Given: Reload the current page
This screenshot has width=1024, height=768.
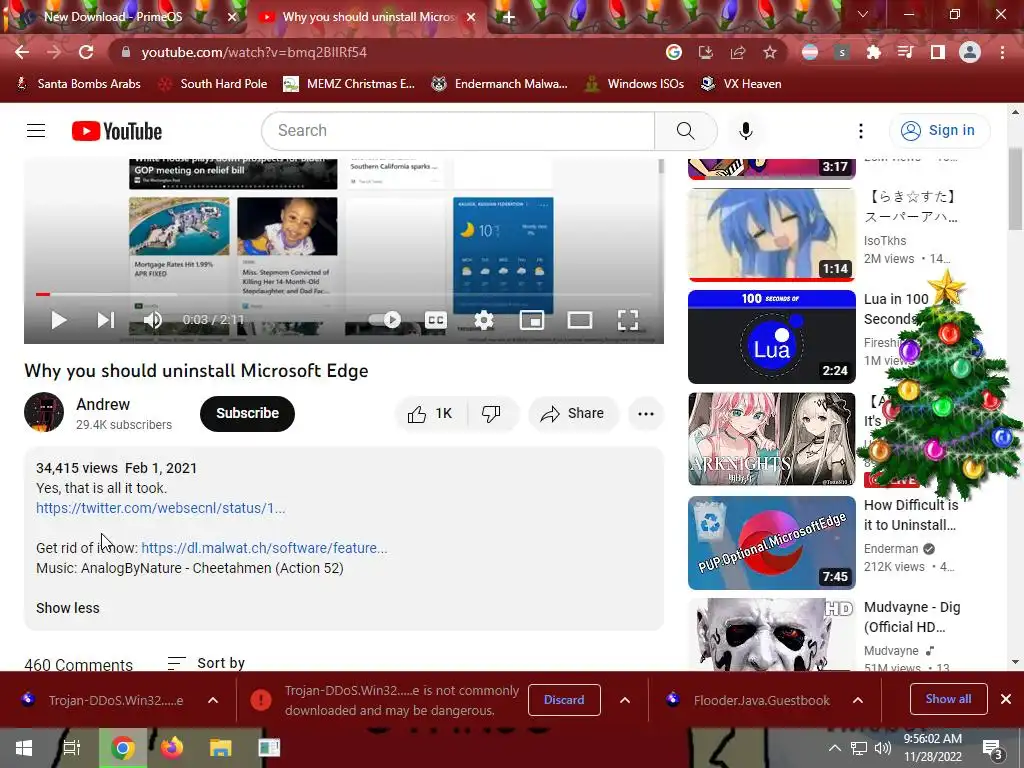Looking at the screenshot, I should click(x=86, y=52).
